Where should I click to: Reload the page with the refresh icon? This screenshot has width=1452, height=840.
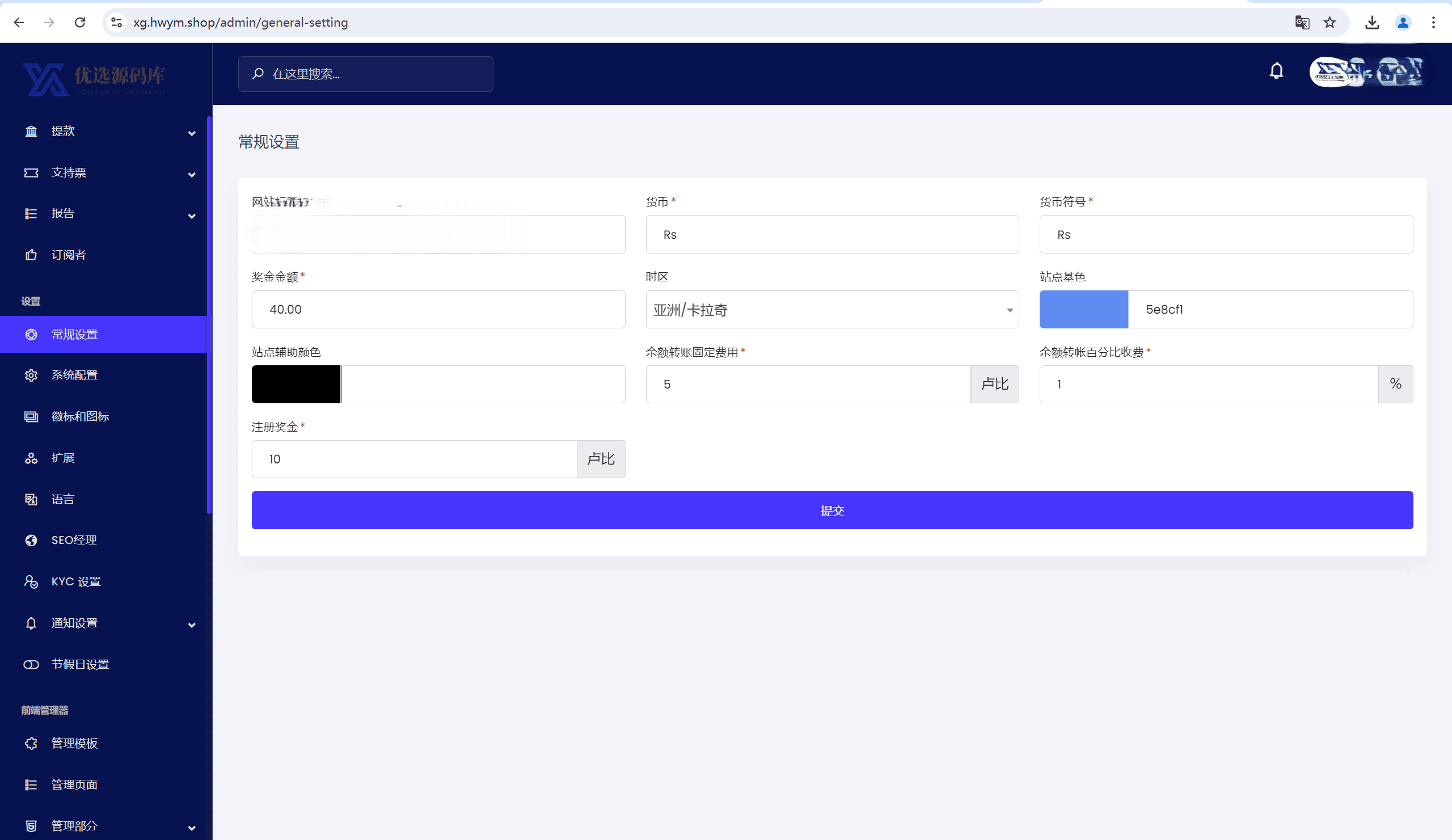(80, 23)
